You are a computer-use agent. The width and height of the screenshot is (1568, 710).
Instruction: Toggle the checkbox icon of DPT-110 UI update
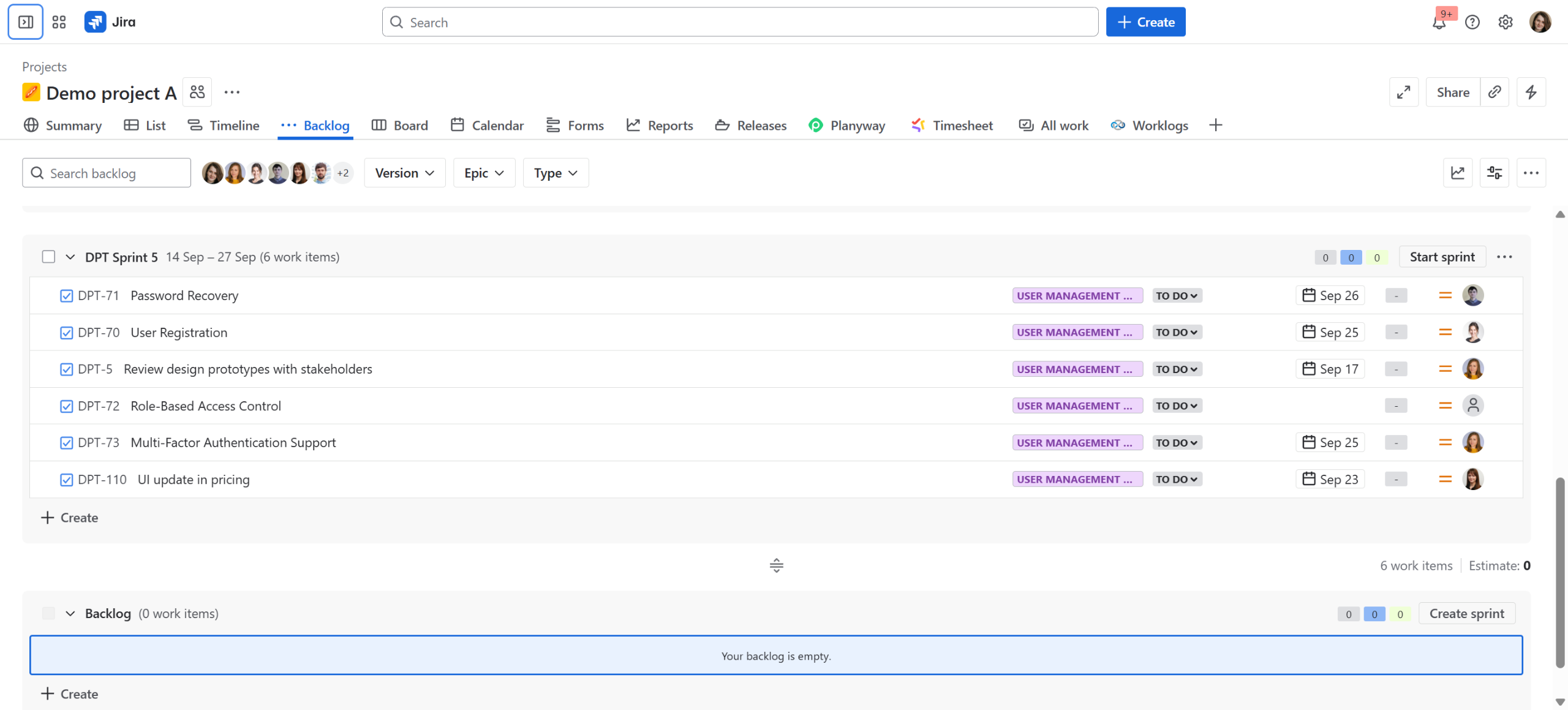pyautogui.click(x=67, y=480)
